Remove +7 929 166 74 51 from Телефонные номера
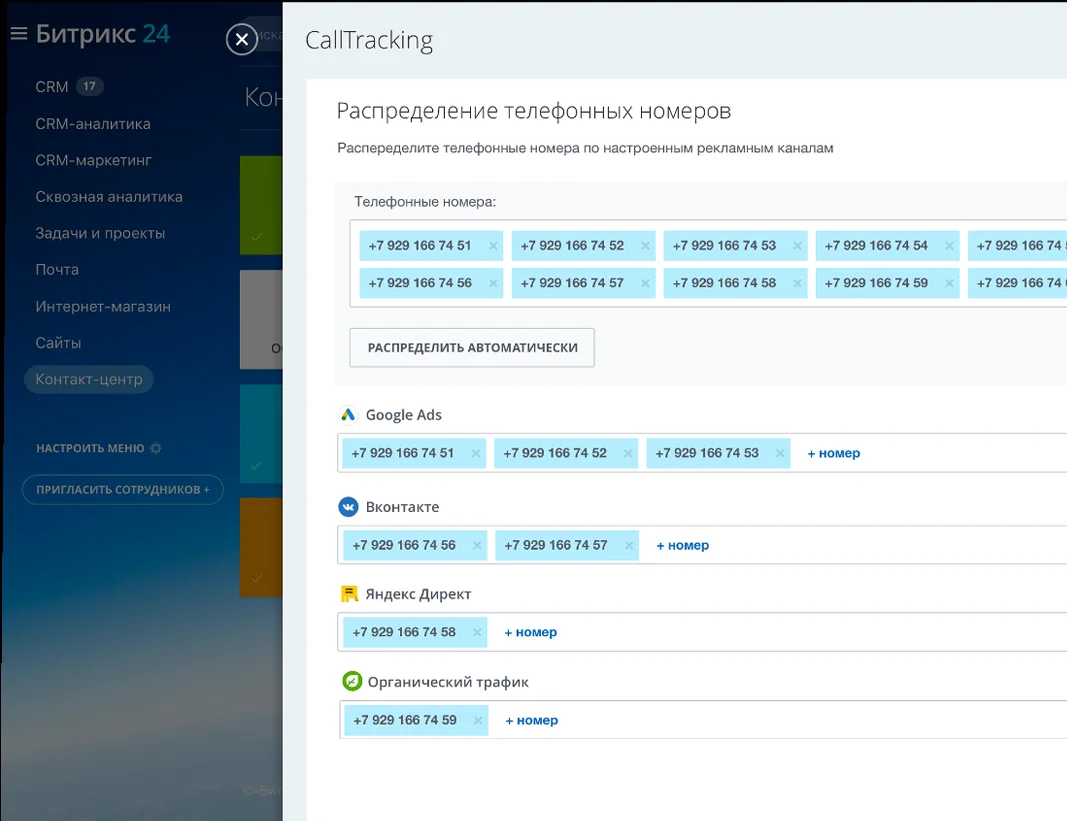The height and width of the screenshot is (821, 1067). (493, 246)
